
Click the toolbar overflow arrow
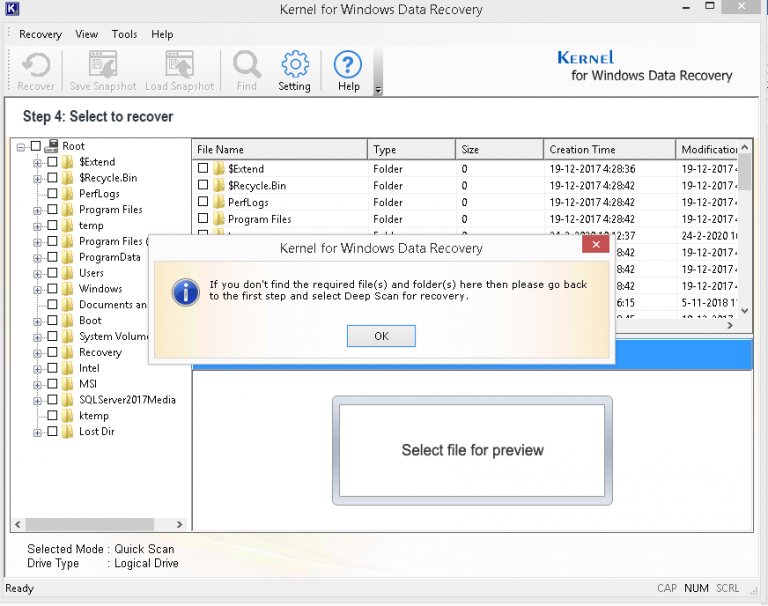tap(378, 90)
